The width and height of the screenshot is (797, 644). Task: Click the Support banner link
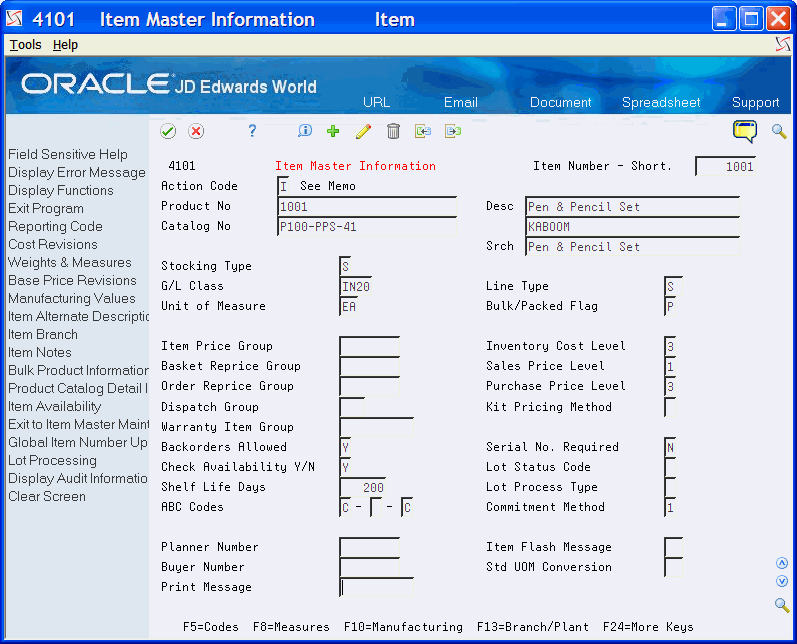(x=755, y=102)
